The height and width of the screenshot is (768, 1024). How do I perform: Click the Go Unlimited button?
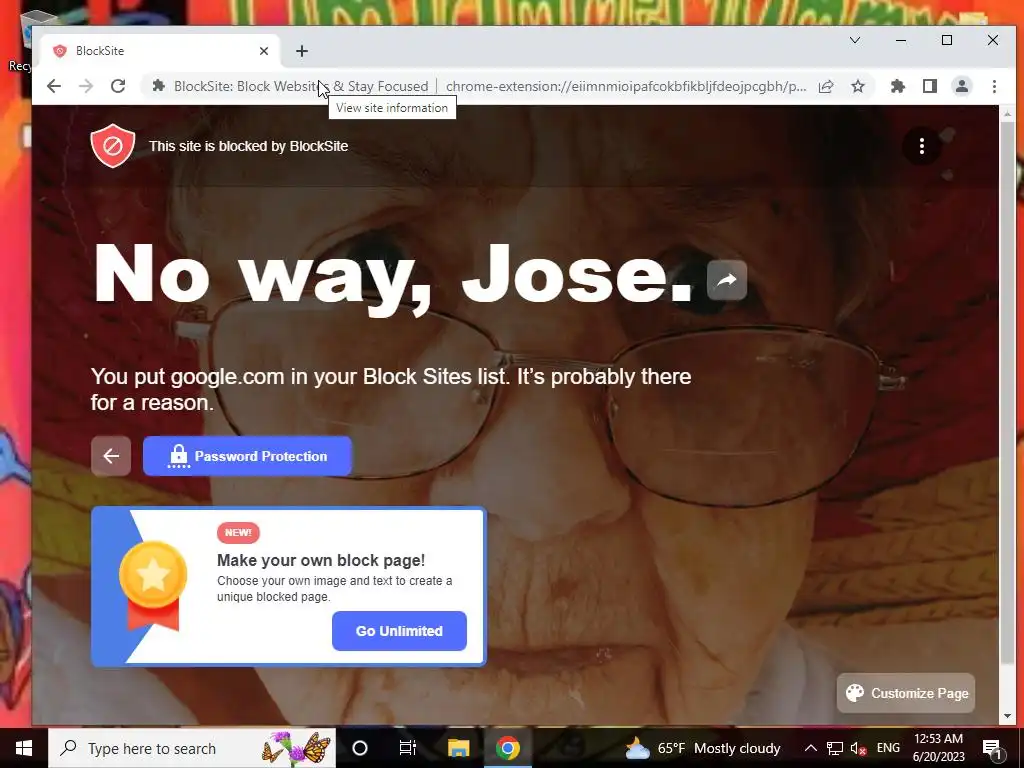click(399, 631)
